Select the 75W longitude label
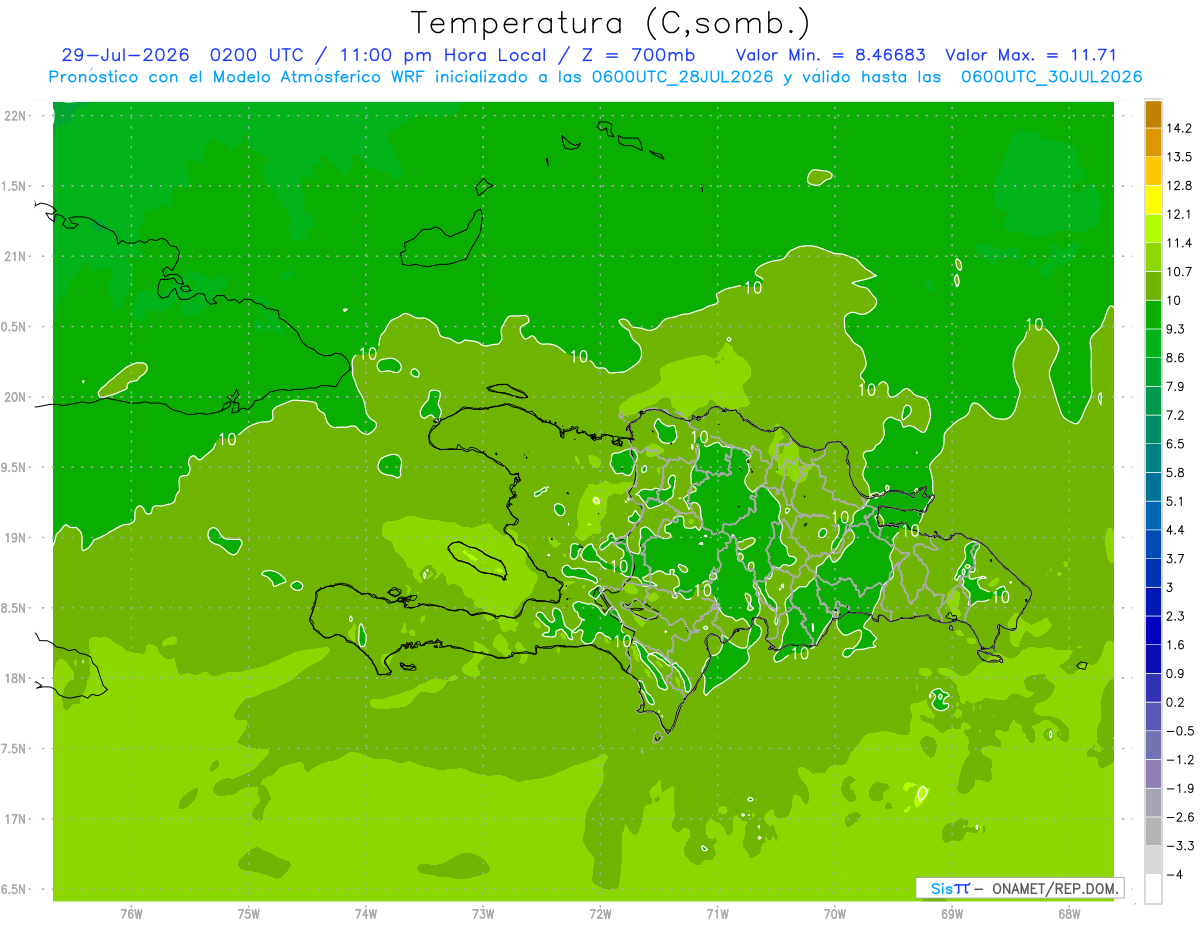Image resolution: width=1200 pixels, height=927 pixels. [x=248, y=914]
